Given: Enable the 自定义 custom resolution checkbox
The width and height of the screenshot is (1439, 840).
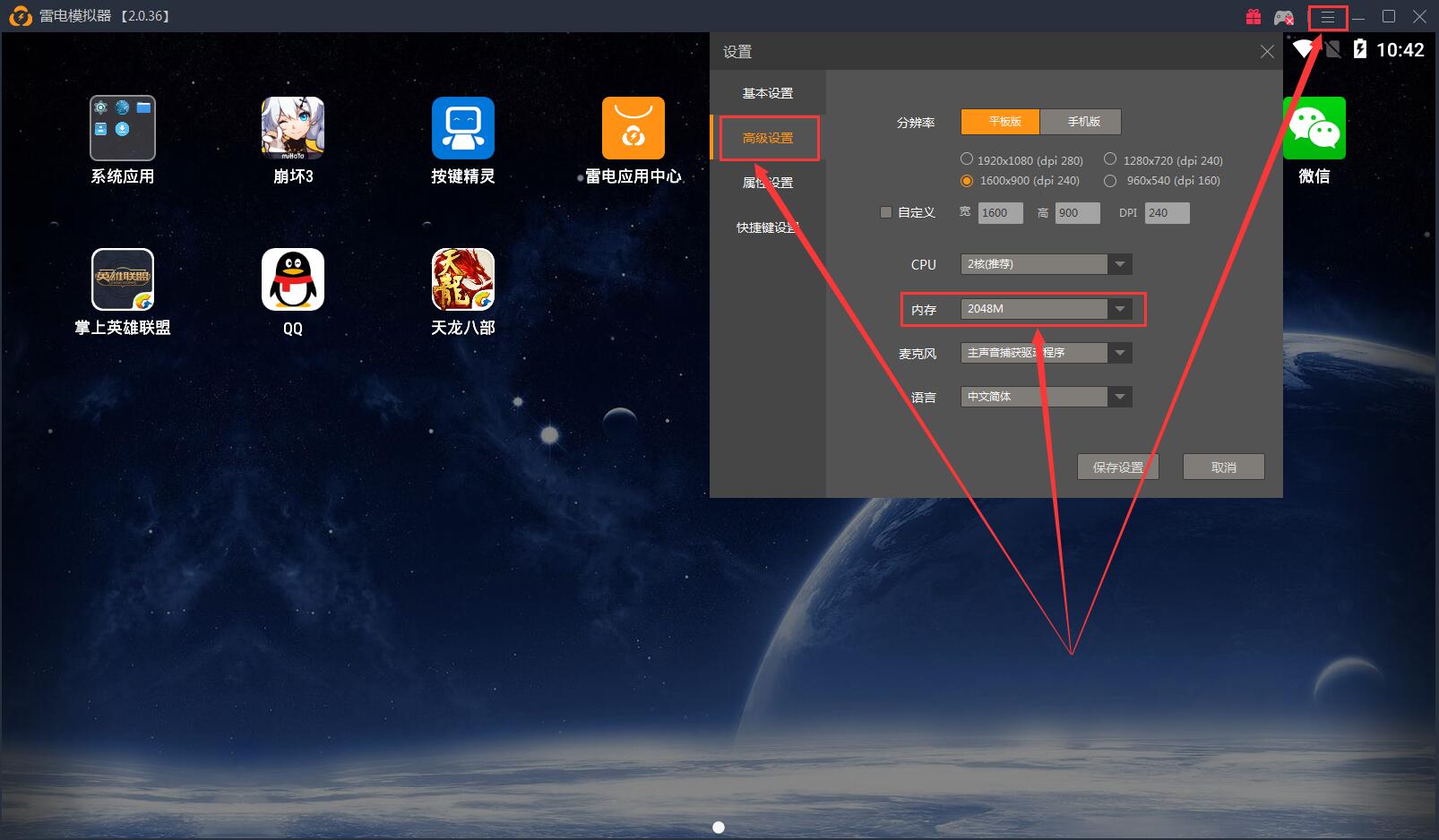Looking at the screenshot, I should pyautogui.click(x=886, y=212).
